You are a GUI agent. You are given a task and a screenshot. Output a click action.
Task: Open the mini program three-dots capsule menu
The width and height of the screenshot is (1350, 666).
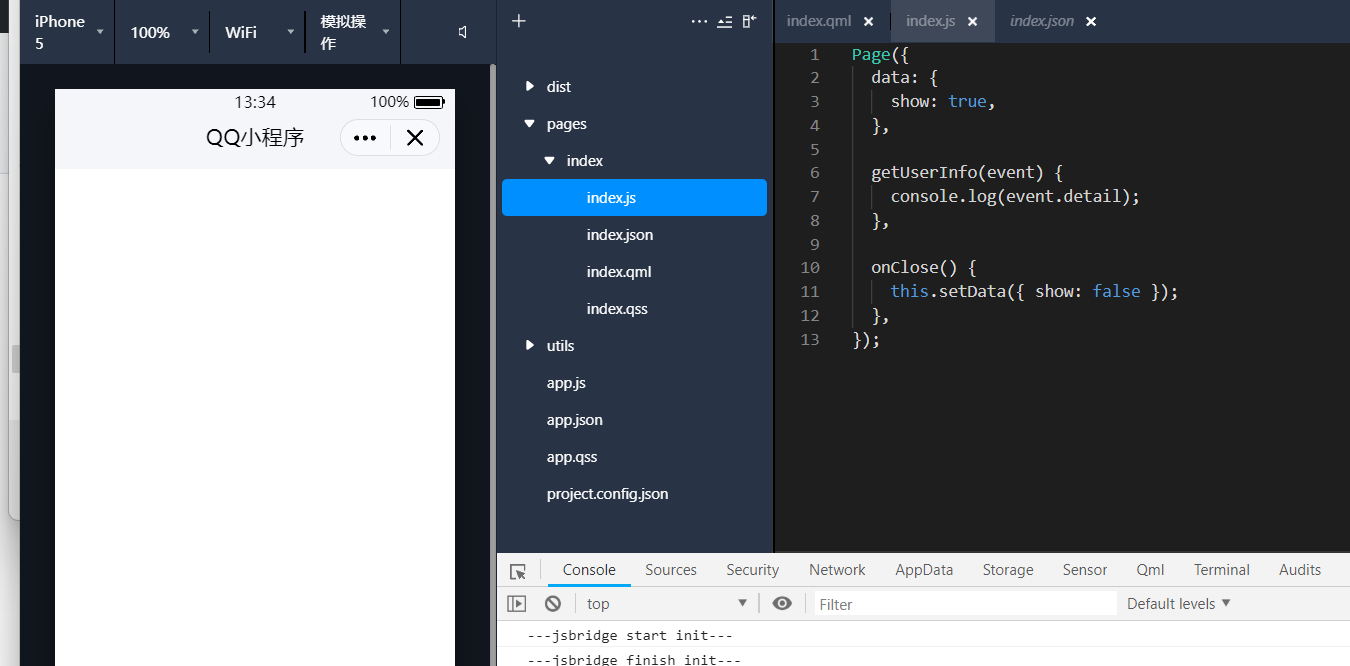point(365,138)
